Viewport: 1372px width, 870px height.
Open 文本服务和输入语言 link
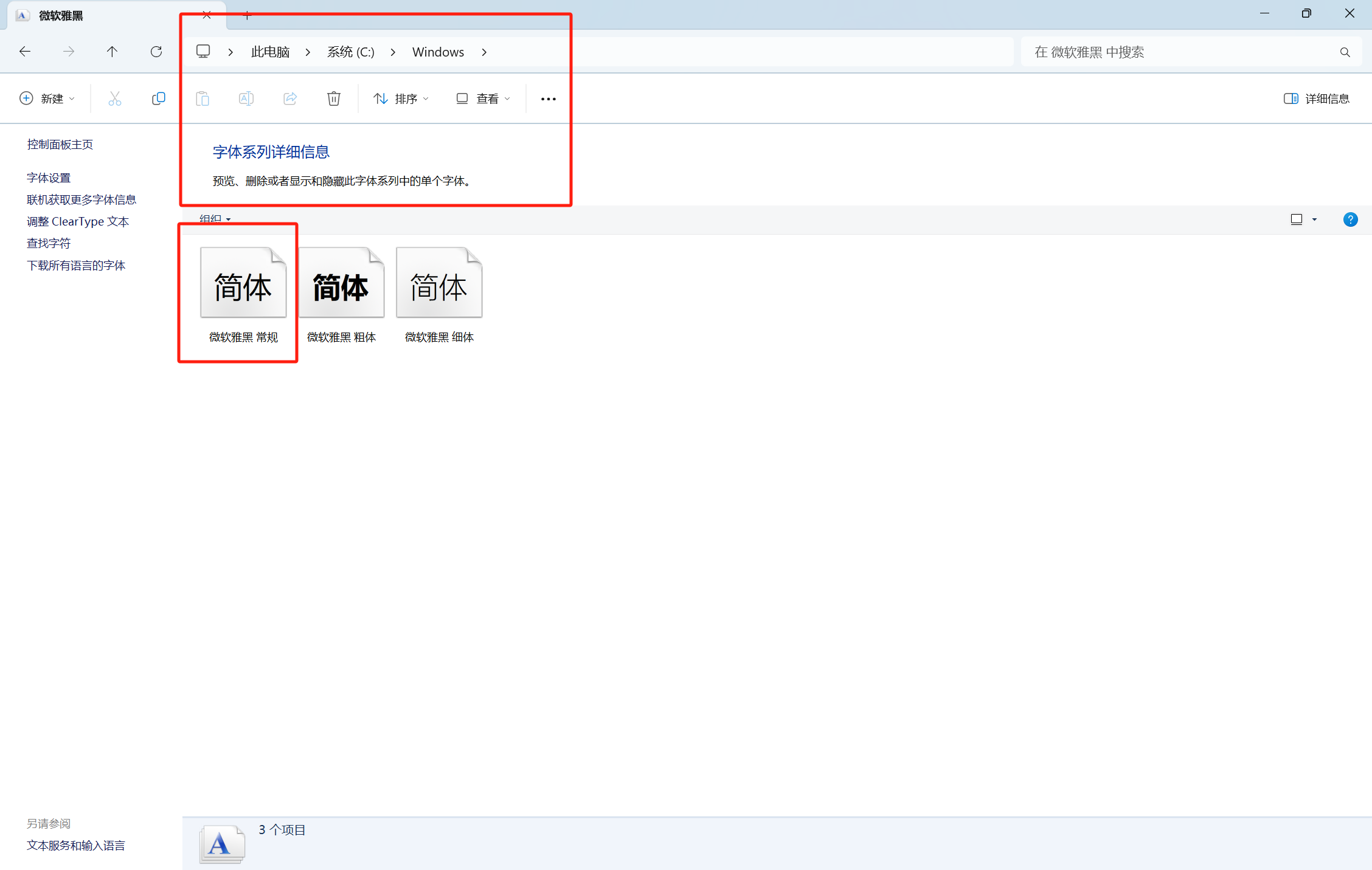[76, 845]
